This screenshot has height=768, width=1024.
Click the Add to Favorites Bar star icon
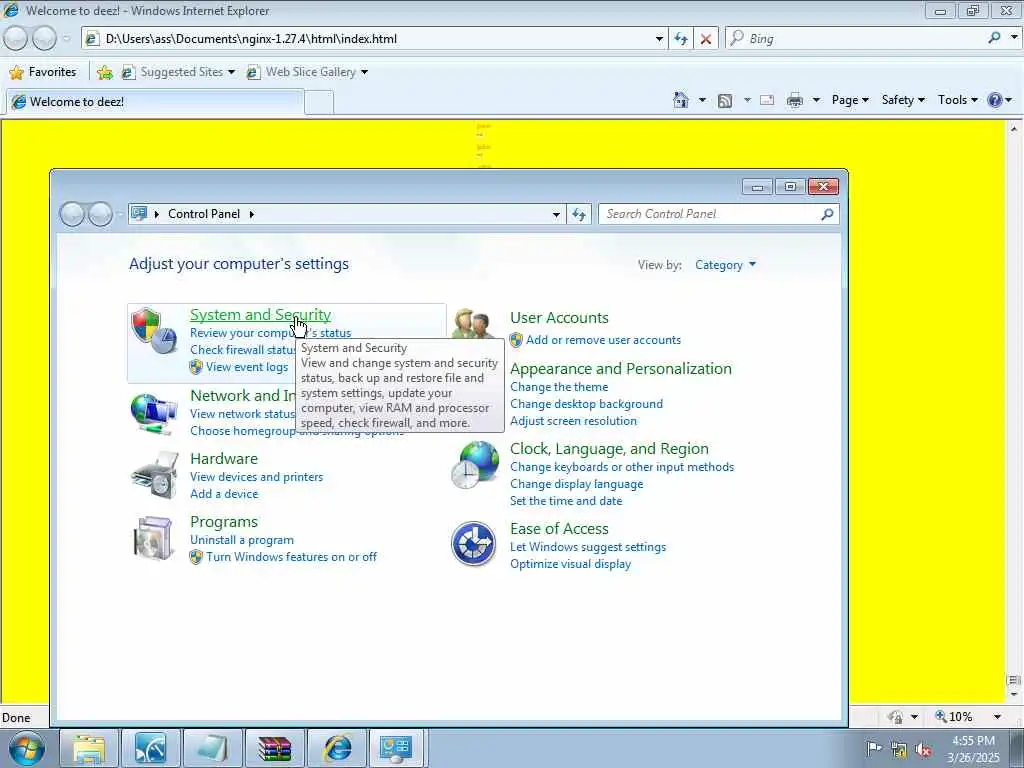pyautogui.click(x=104, y=72)
